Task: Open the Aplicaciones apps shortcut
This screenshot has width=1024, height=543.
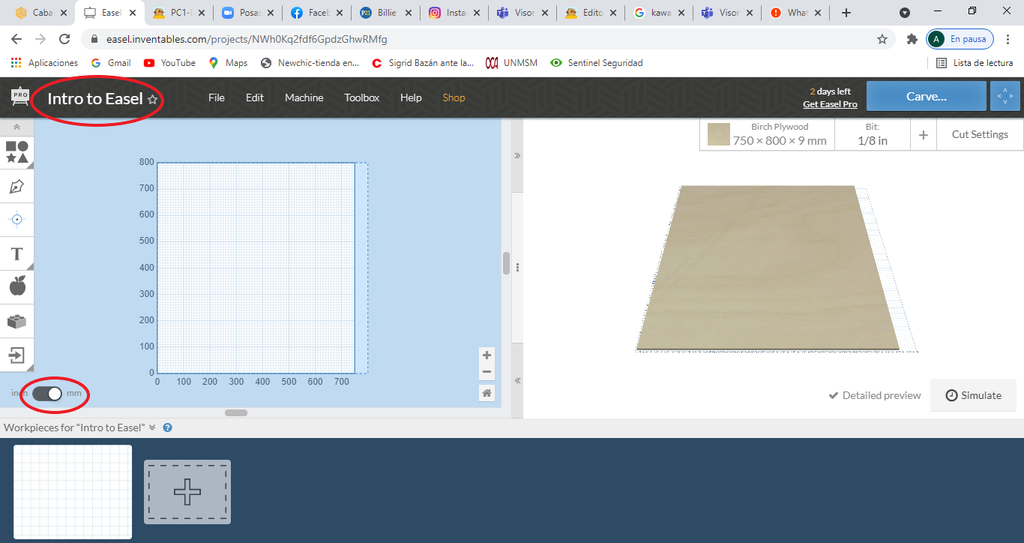Action: (x=44, y=63)
